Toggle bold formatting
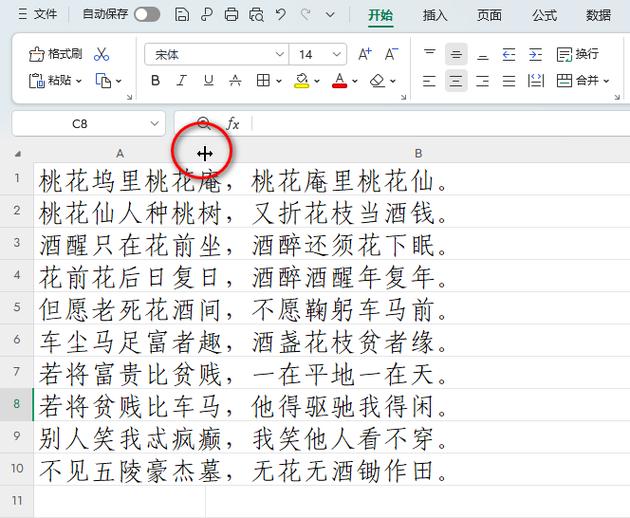This screenshot has width=630, height=518. (155, 80)
